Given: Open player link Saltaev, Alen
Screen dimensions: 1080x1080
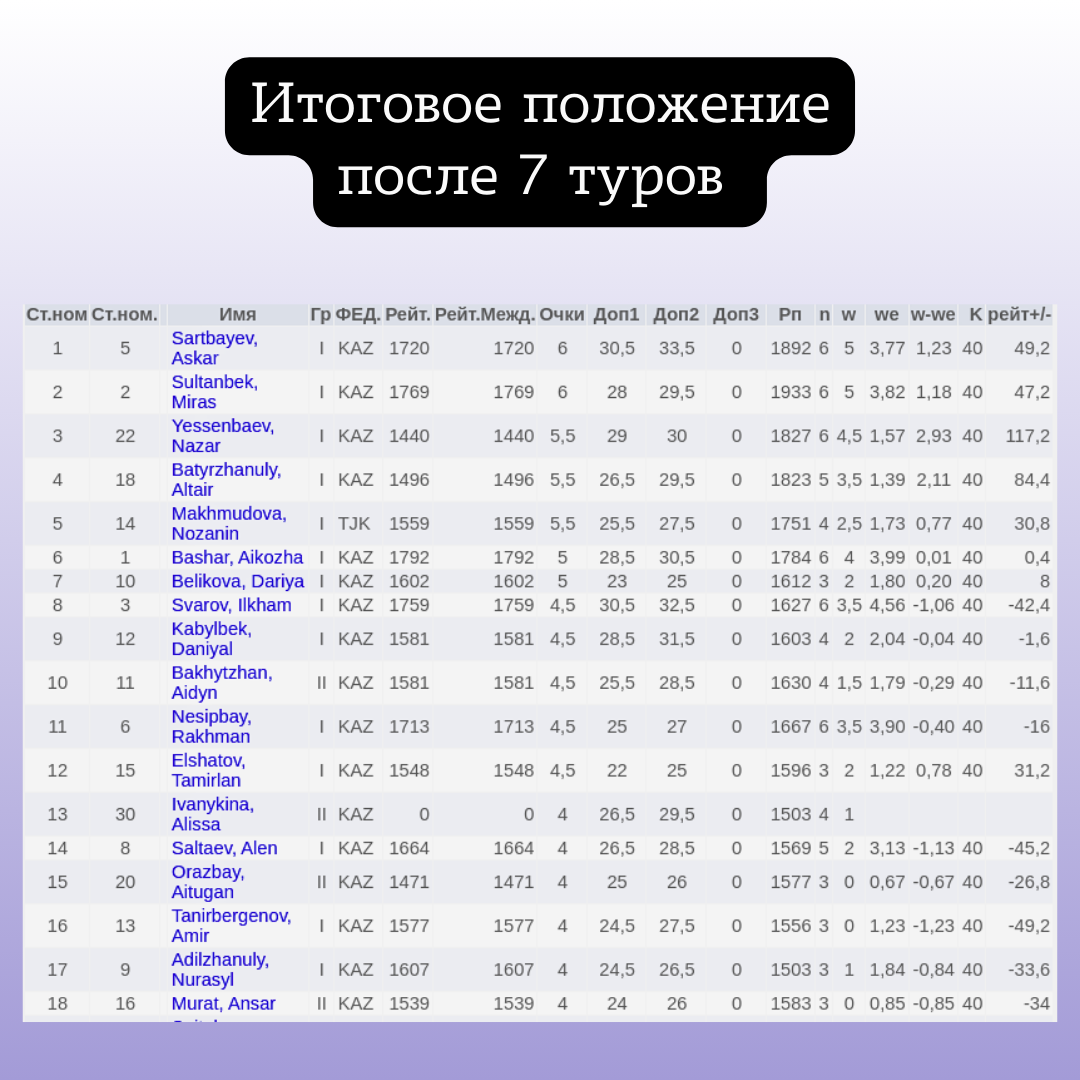Looking at the screenshot, I should coord(225,848).
